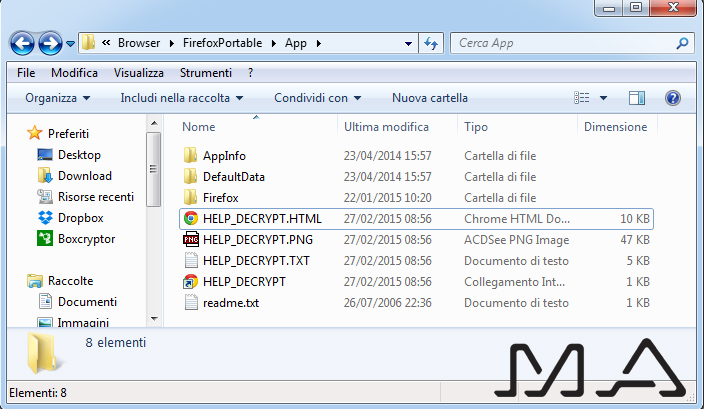Image resolution: width=704 pixels, height=409 pixels.
Task: Select Raccolte in the navigation pane
Action: 70,281
